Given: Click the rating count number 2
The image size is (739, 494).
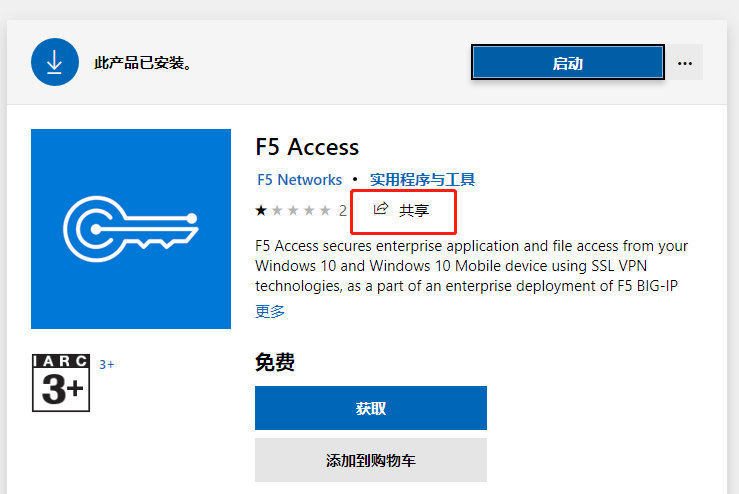Looking at the screenshot, I should tap(343, 211).
